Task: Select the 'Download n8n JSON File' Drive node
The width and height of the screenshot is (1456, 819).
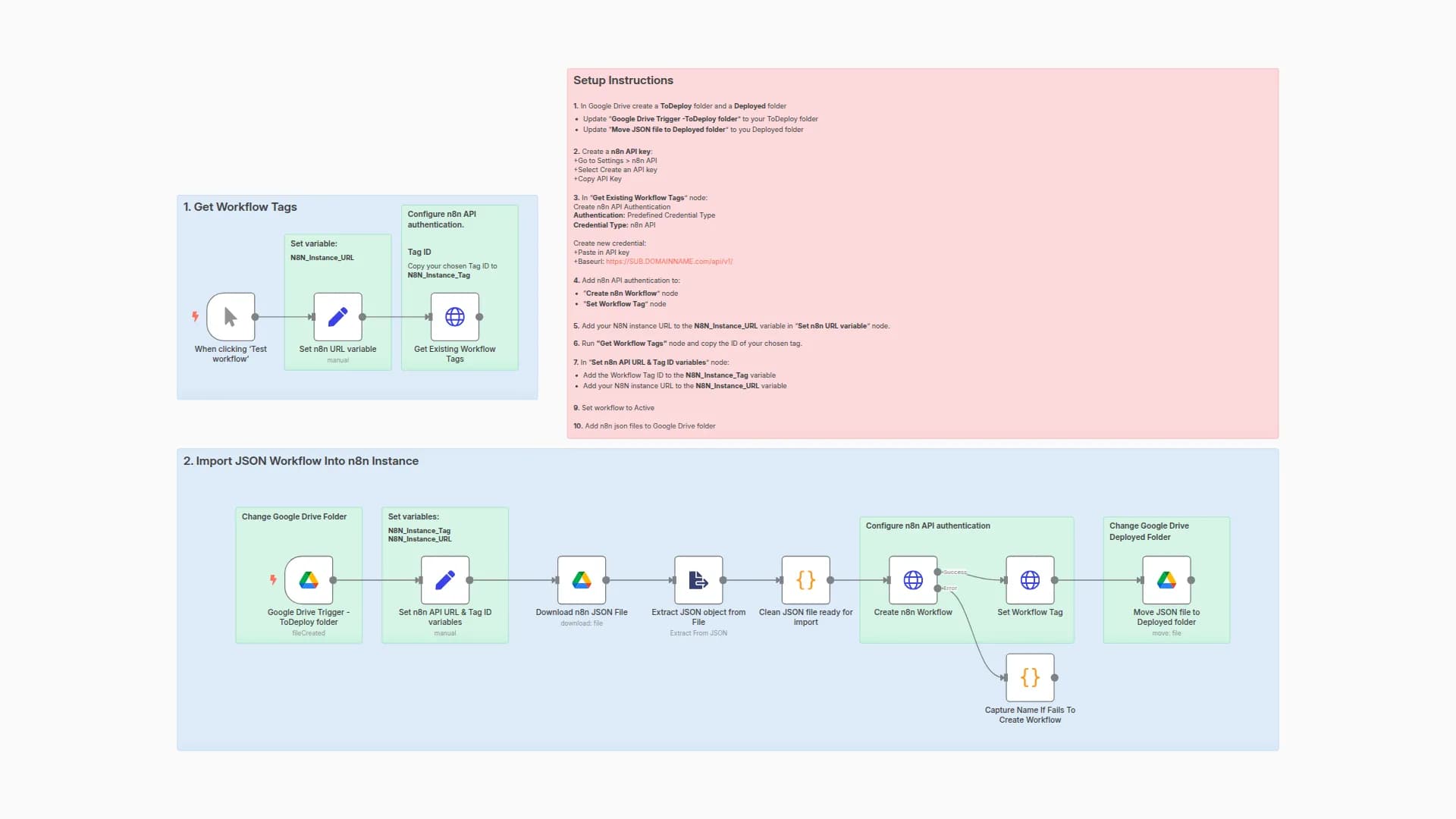Action: point(582,580)
